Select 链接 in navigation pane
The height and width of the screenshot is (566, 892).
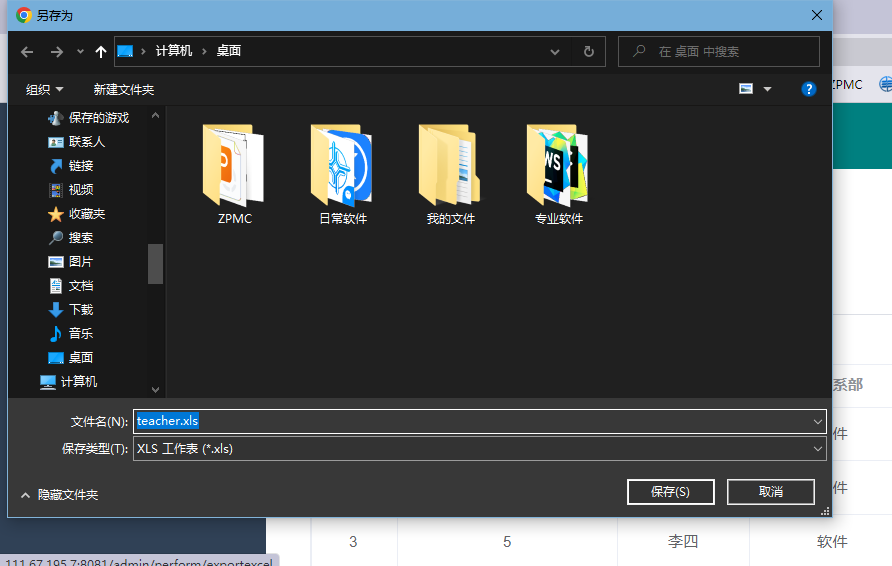click(71, 166)
